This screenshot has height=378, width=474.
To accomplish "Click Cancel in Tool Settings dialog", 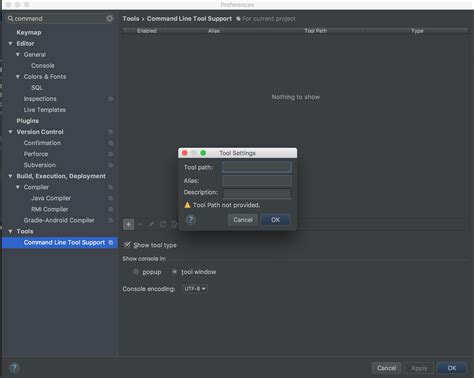I will (243, 220).
